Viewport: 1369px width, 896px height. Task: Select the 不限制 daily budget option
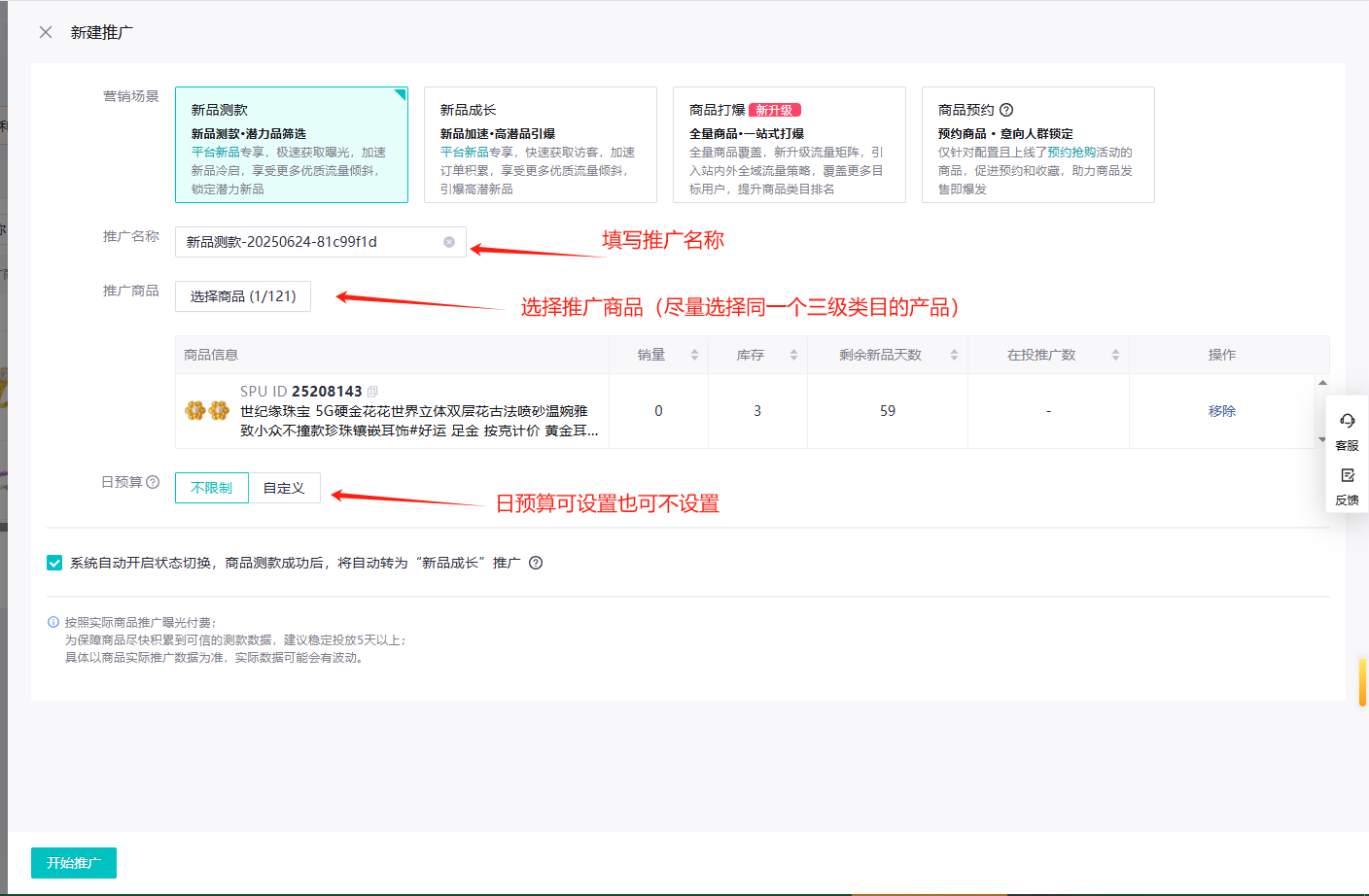point(212,488)
